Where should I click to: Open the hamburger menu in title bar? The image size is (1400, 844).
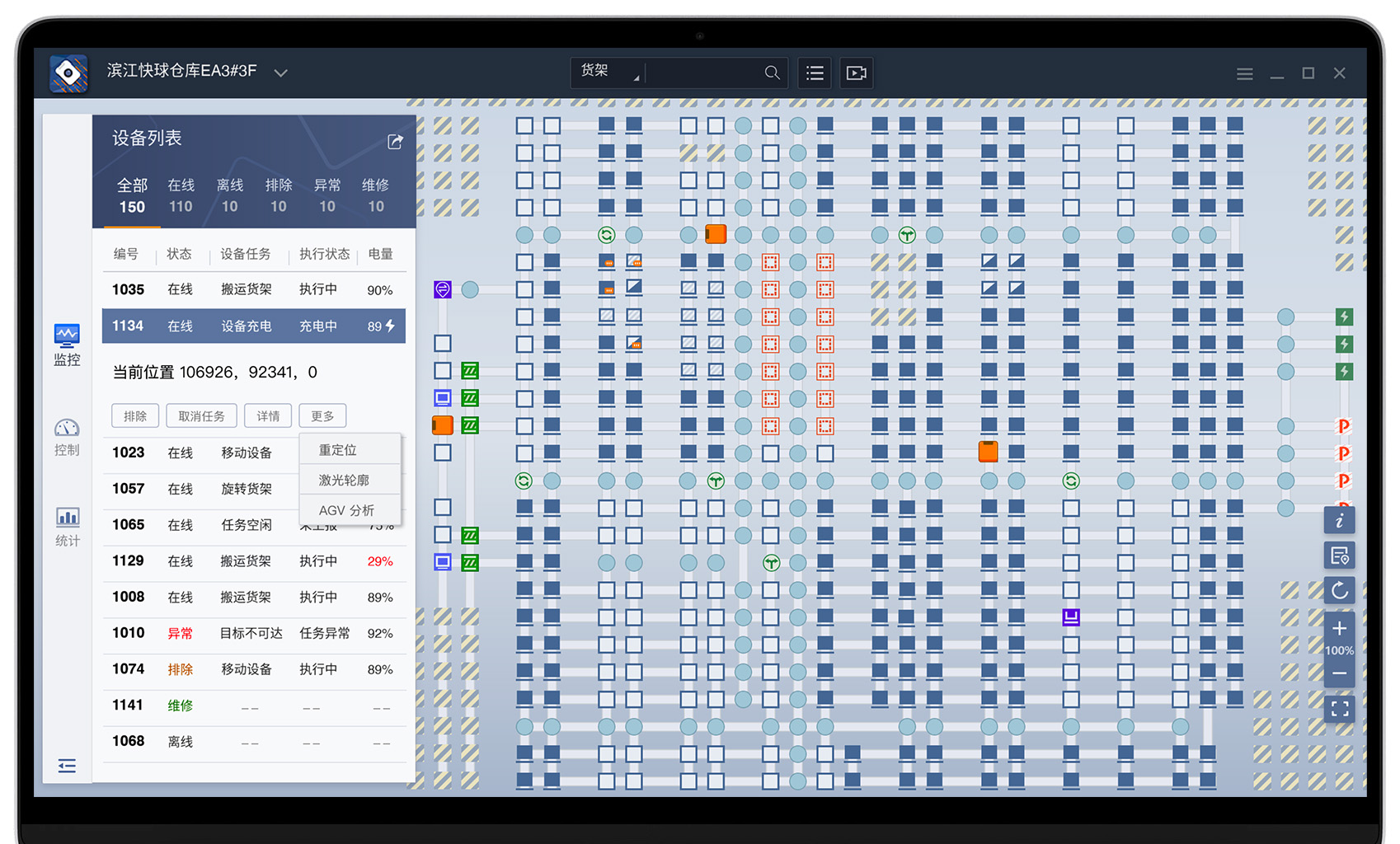(x=1244, y=74)
